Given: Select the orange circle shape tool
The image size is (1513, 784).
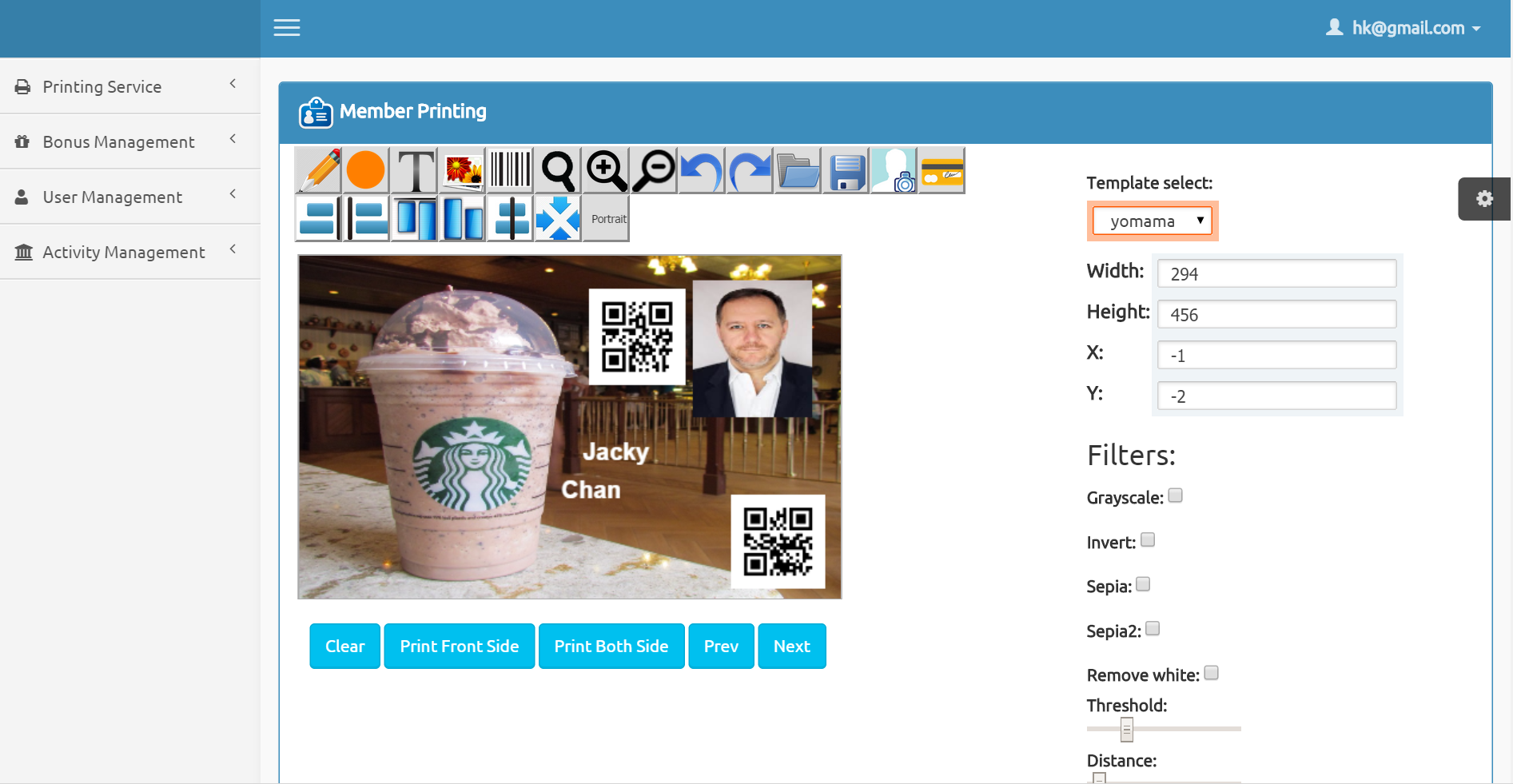Looking at the screenshot, I should tap(366, 170).
